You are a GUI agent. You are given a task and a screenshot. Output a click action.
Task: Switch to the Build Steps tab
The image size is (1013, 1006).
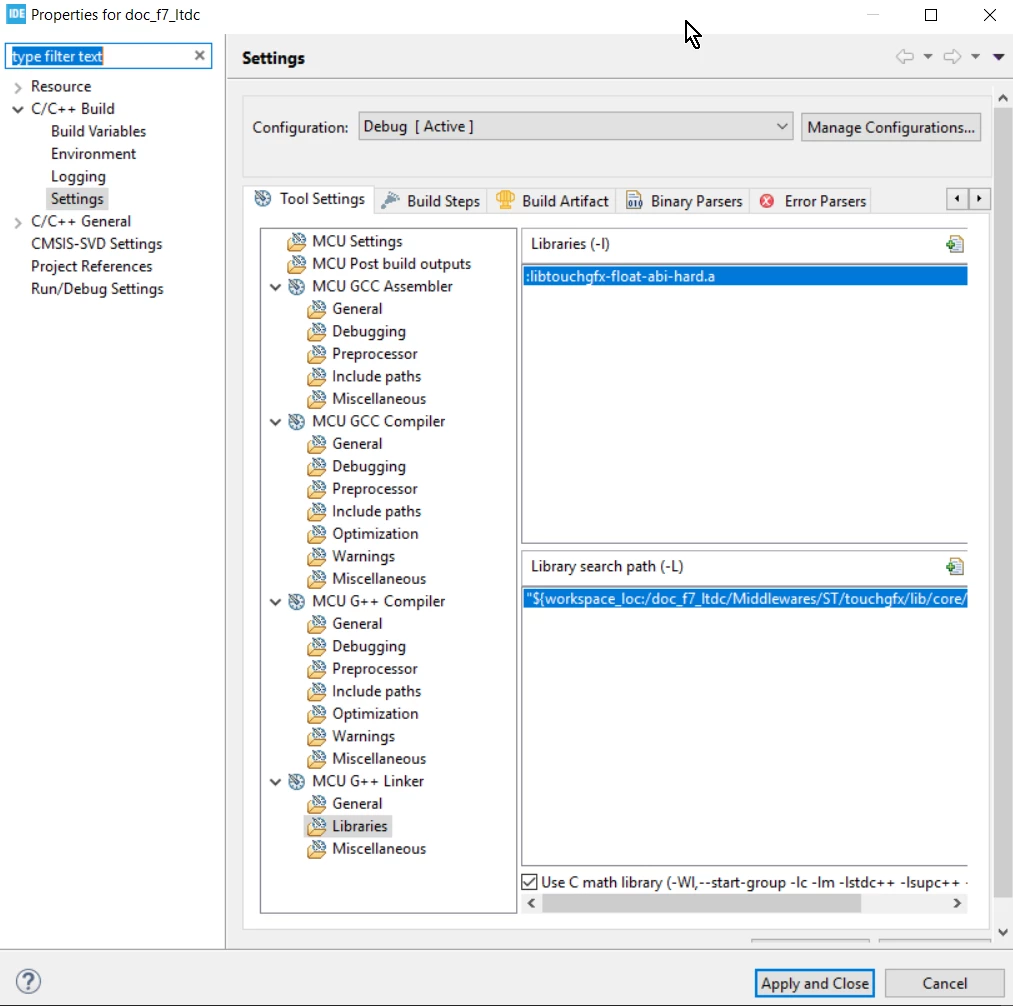point(431,201)
